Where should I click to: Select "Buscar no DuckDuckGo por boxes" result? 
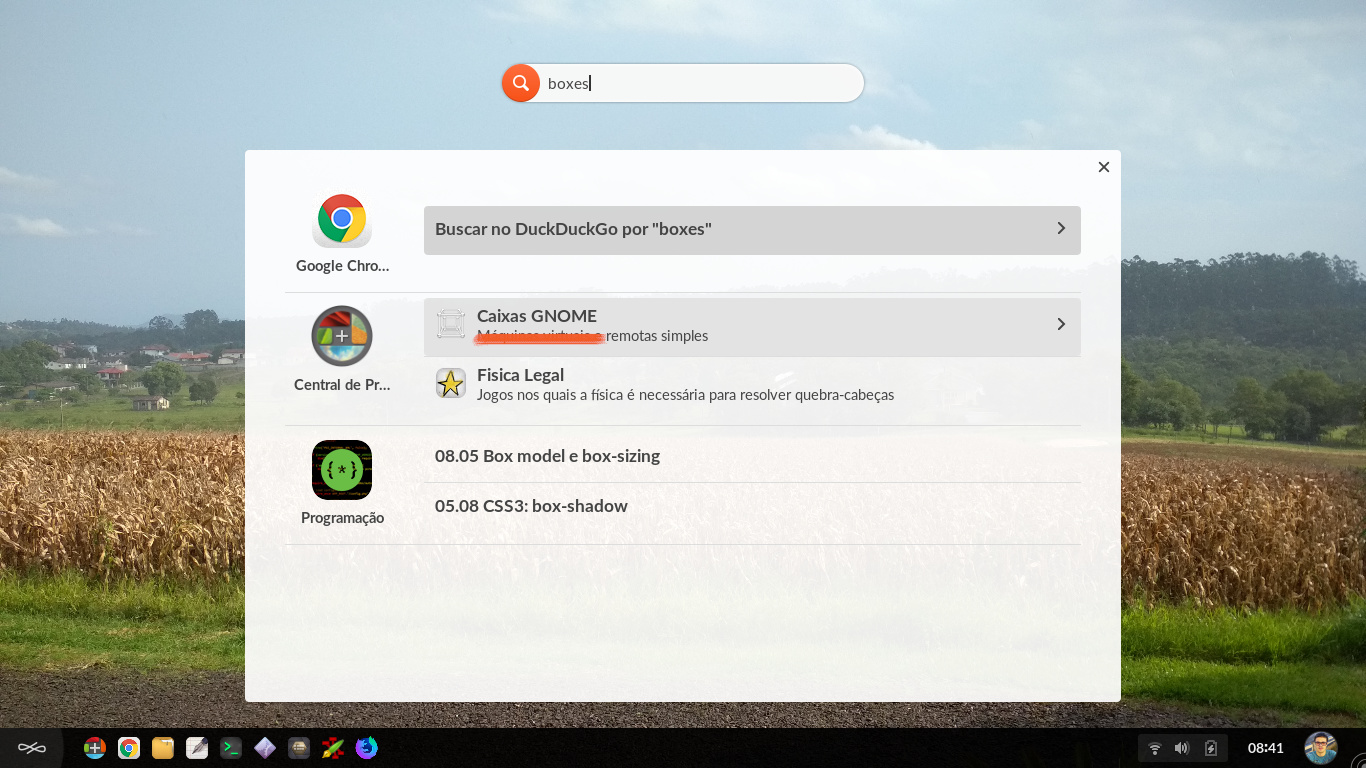coord(752,230)
